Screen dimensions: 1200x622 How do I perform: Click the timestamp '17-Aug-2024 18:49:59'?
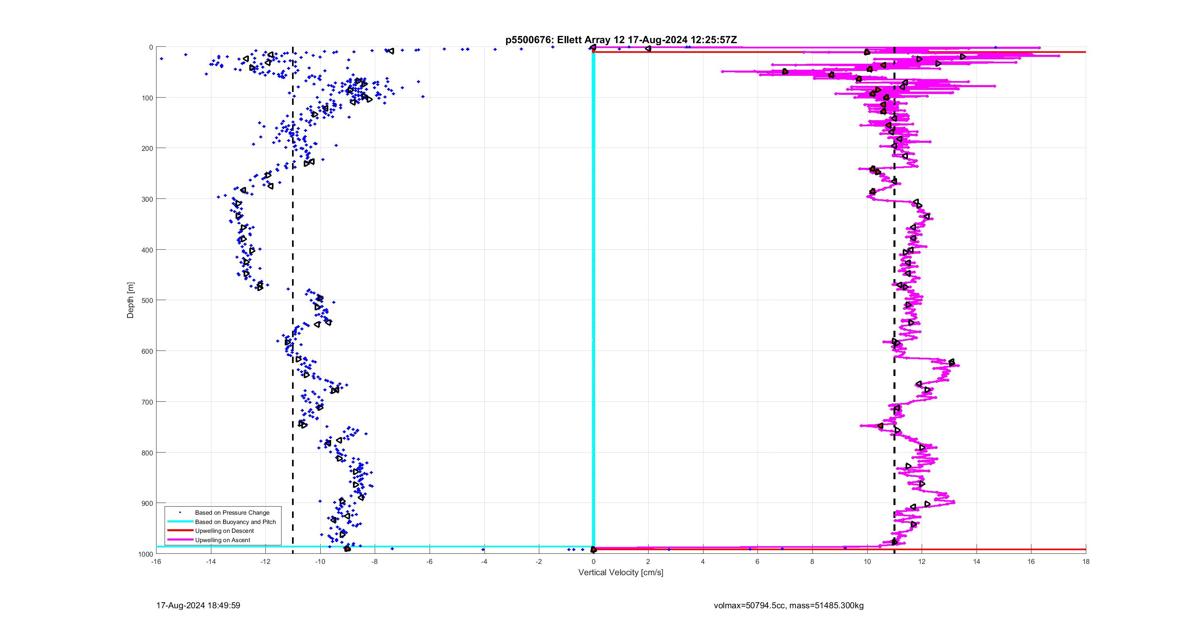pyautogui.click(x=198, y=605)
